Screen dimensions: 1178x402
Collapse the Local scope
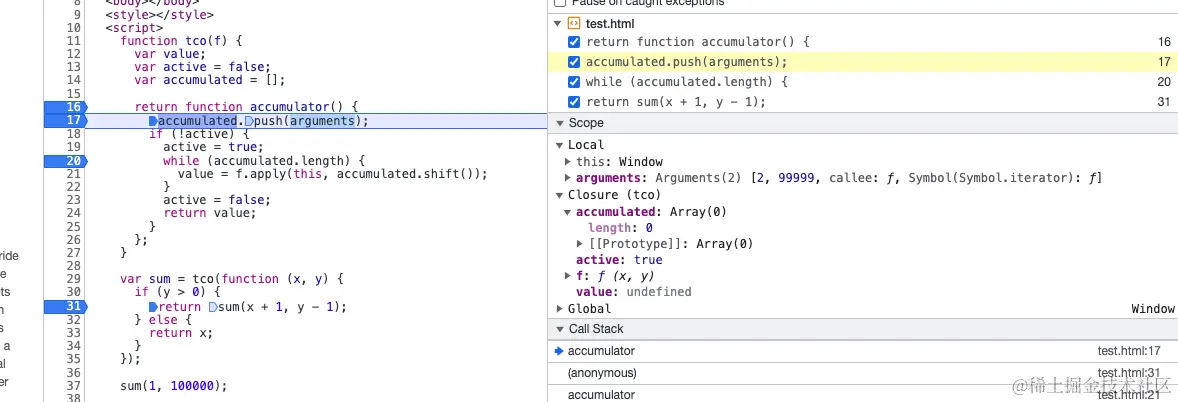(x=559, y=145)
